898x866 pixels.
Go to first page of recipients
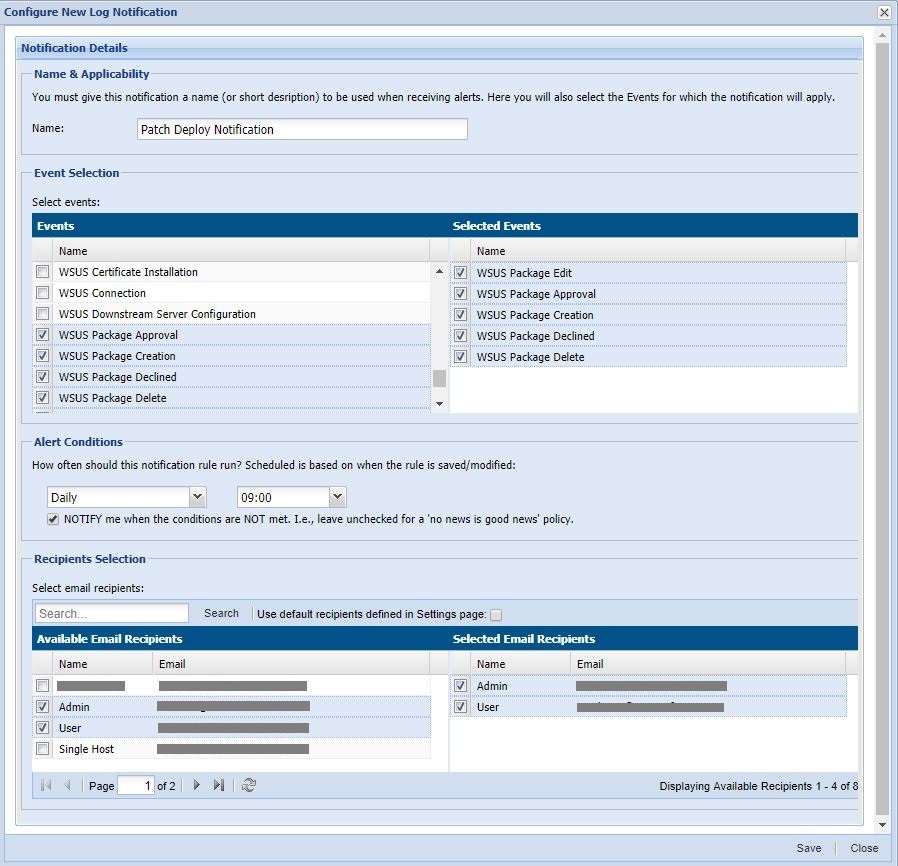click(46, 786)
